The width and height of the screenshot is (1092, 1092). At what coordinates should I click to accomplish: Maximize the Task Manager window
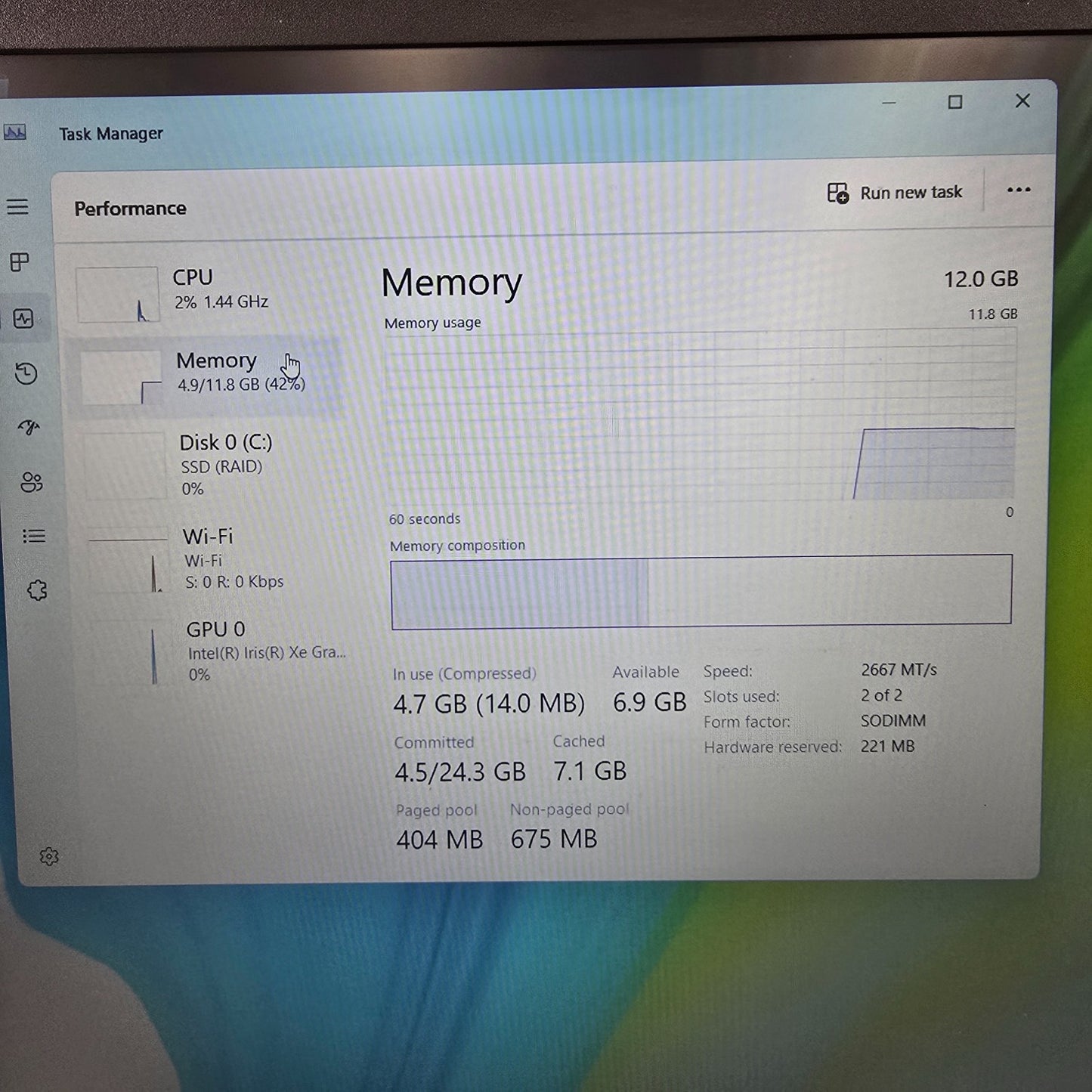955,102
